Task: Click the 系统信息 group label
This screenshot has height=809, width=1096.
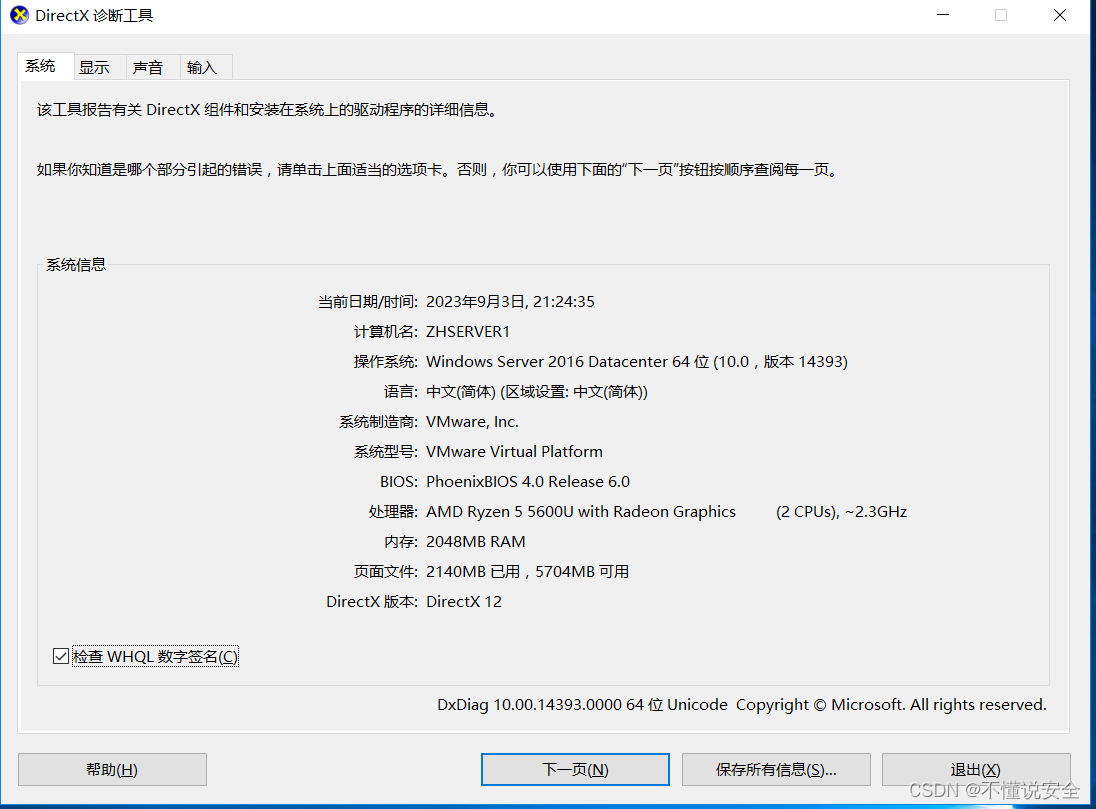Action: click(x=76, y=264)
